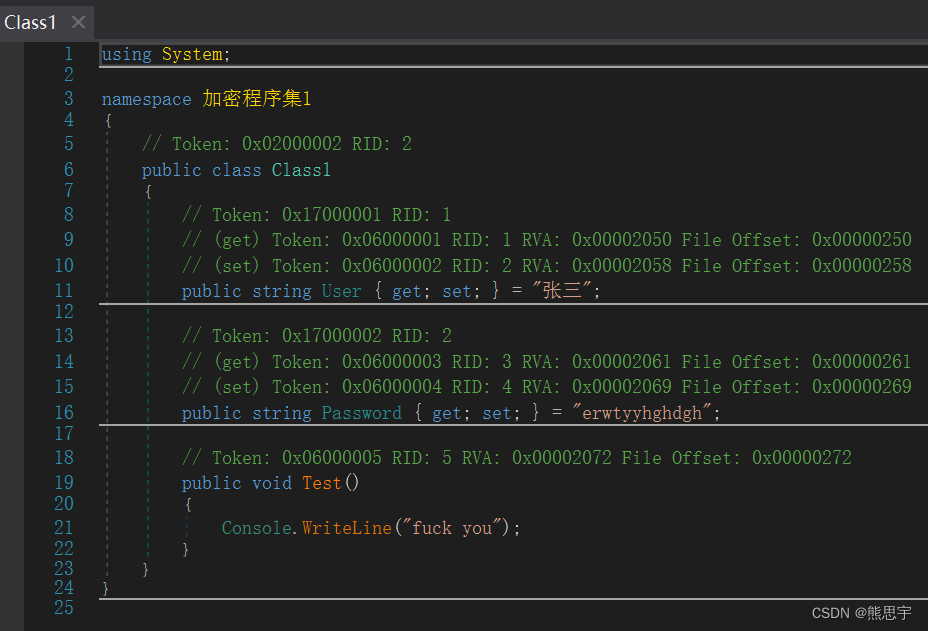Click line number 16 in the gutter
The image size is (928, 631).
64,412
